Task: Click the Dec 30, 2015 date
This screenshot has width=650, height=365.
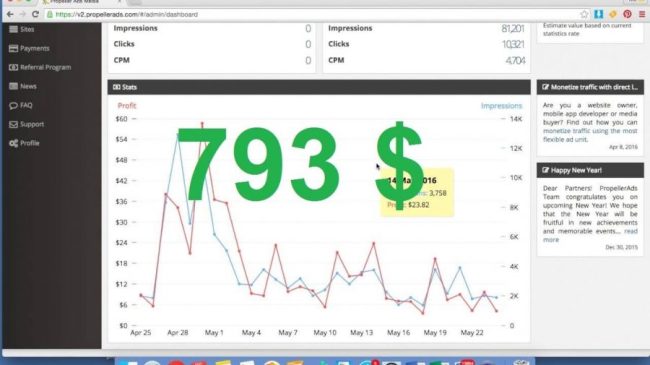Action: coord(621,247)
